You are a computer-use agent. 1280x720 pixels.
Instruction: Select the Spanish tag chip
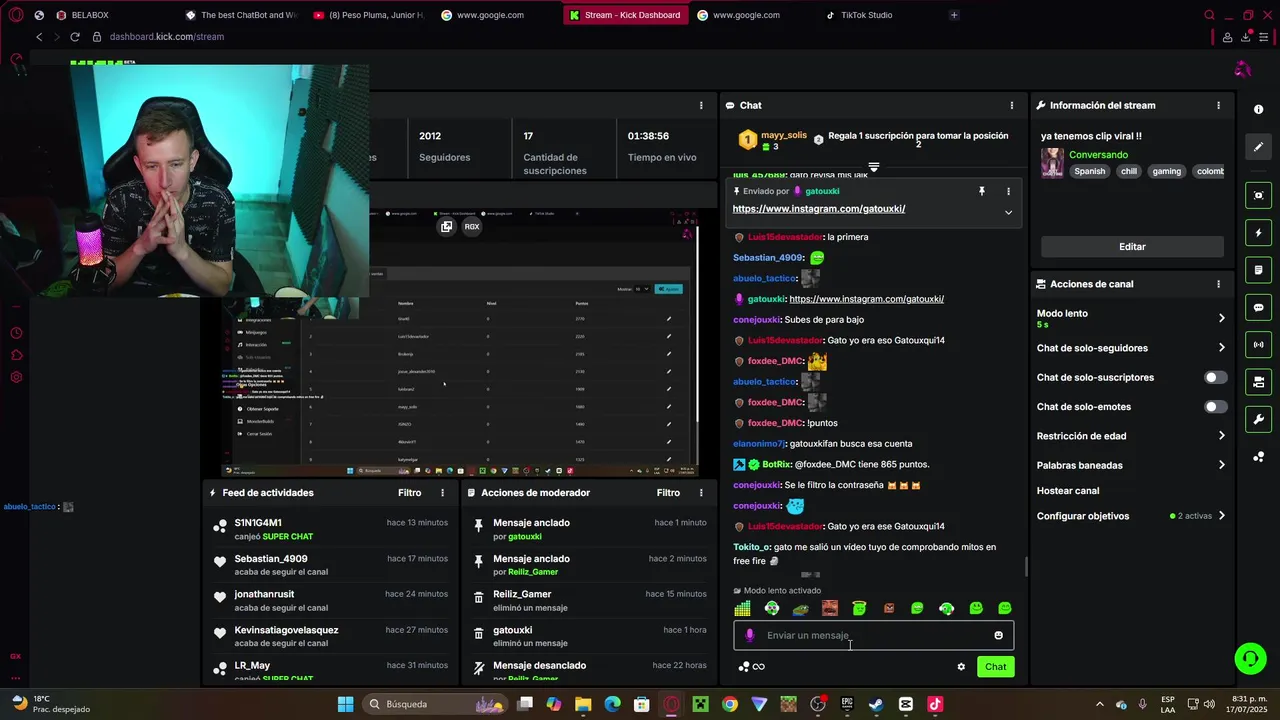pyautogui.click(x=1090, y=171)
